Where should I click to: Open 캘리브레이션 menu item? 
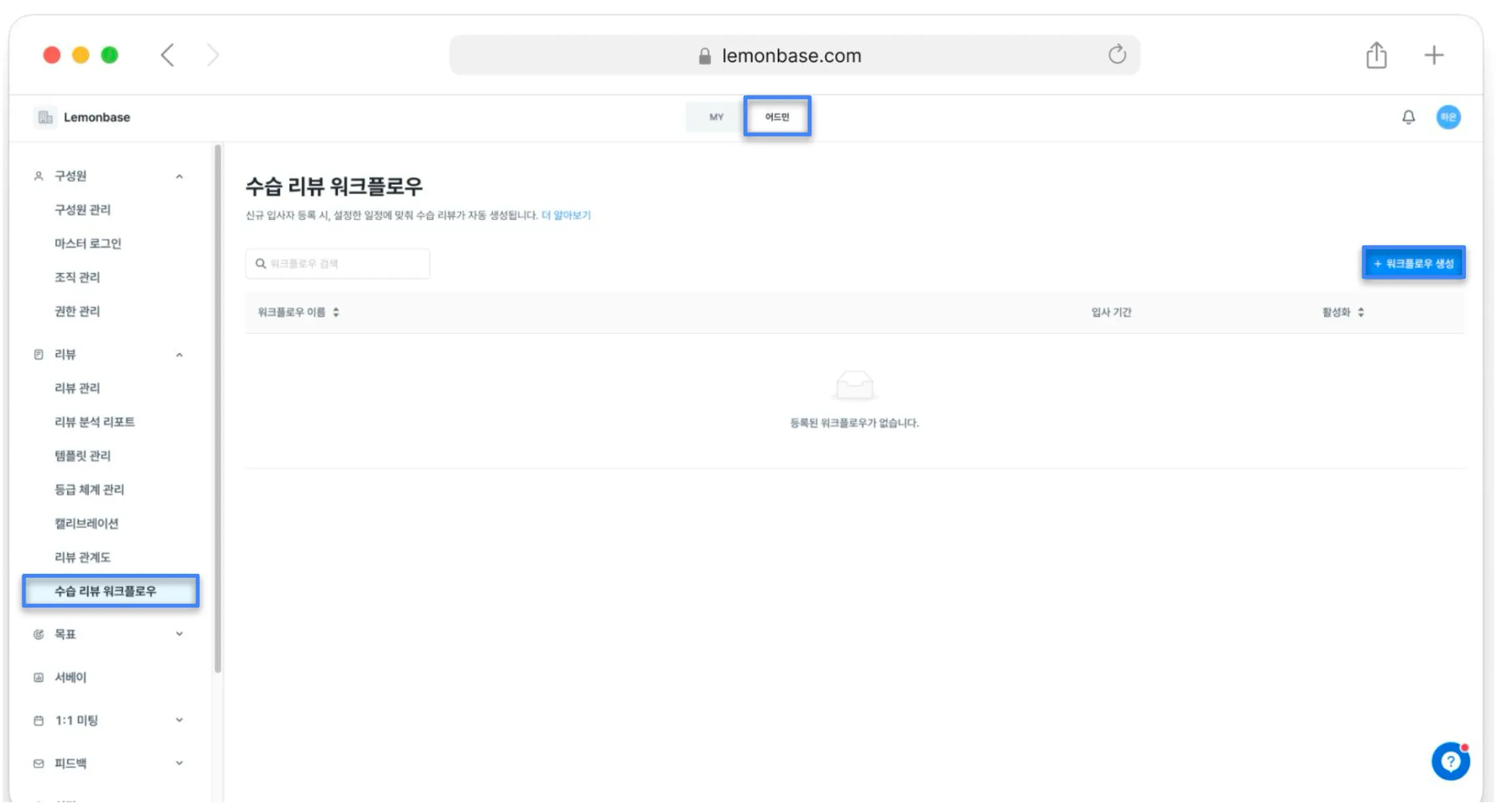point(87,523)
